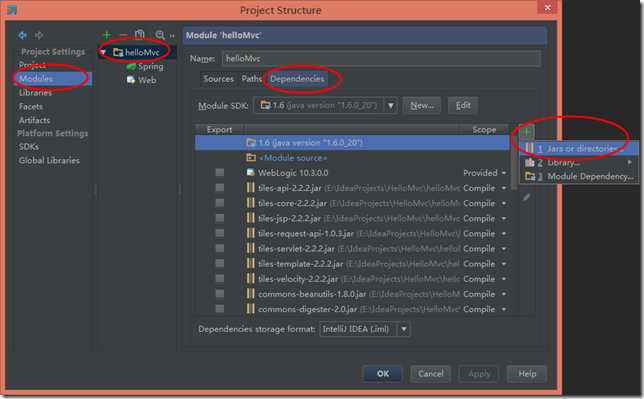
Task: Click the Export column header
Action: [x=219, y=129]
